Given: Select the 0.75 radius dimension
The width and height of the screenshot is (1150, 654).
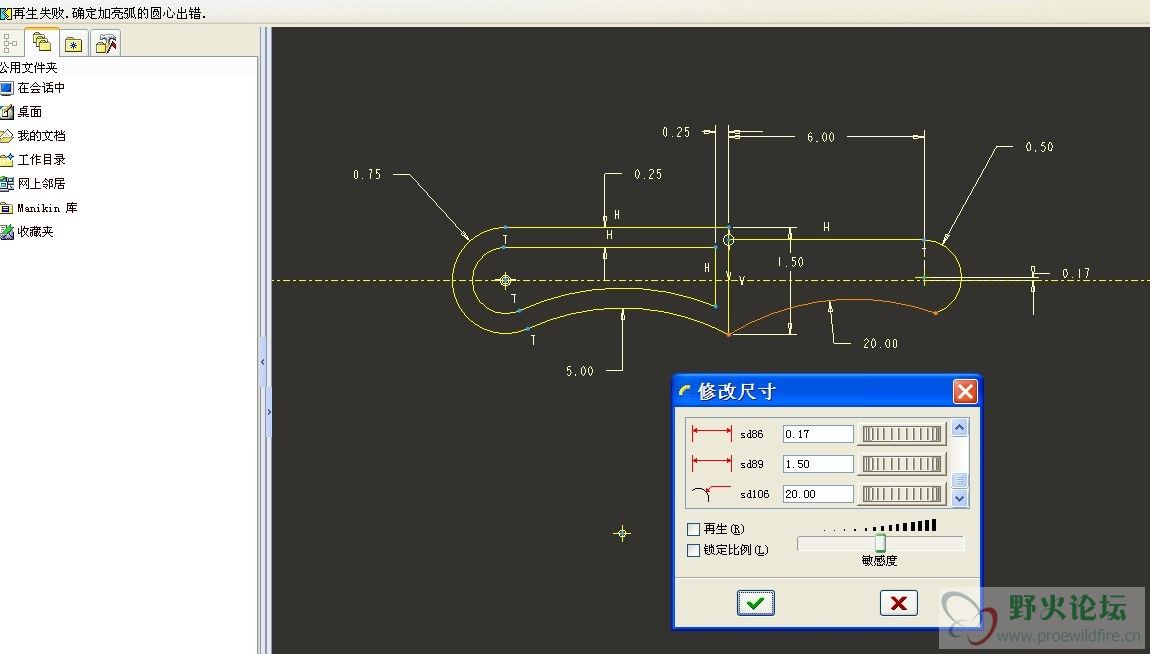Looking at the screenshot, I should click(367, 174).
